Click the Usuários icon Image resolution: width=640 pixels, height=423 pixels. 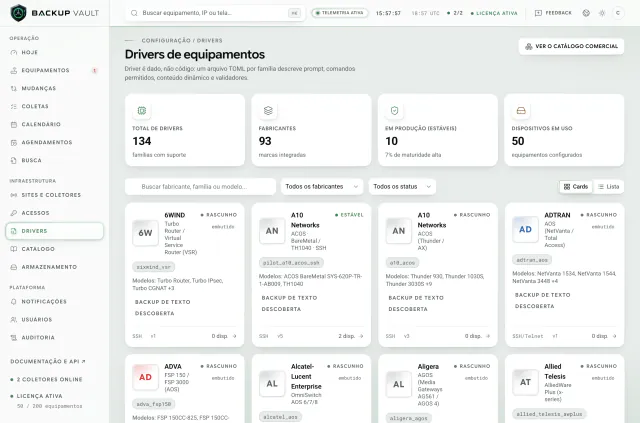13,320
